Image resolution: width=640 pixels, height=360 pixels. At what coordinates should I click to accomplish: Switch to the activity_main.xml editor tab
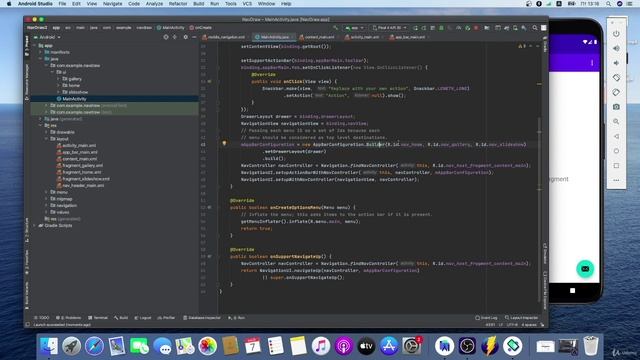364,37
